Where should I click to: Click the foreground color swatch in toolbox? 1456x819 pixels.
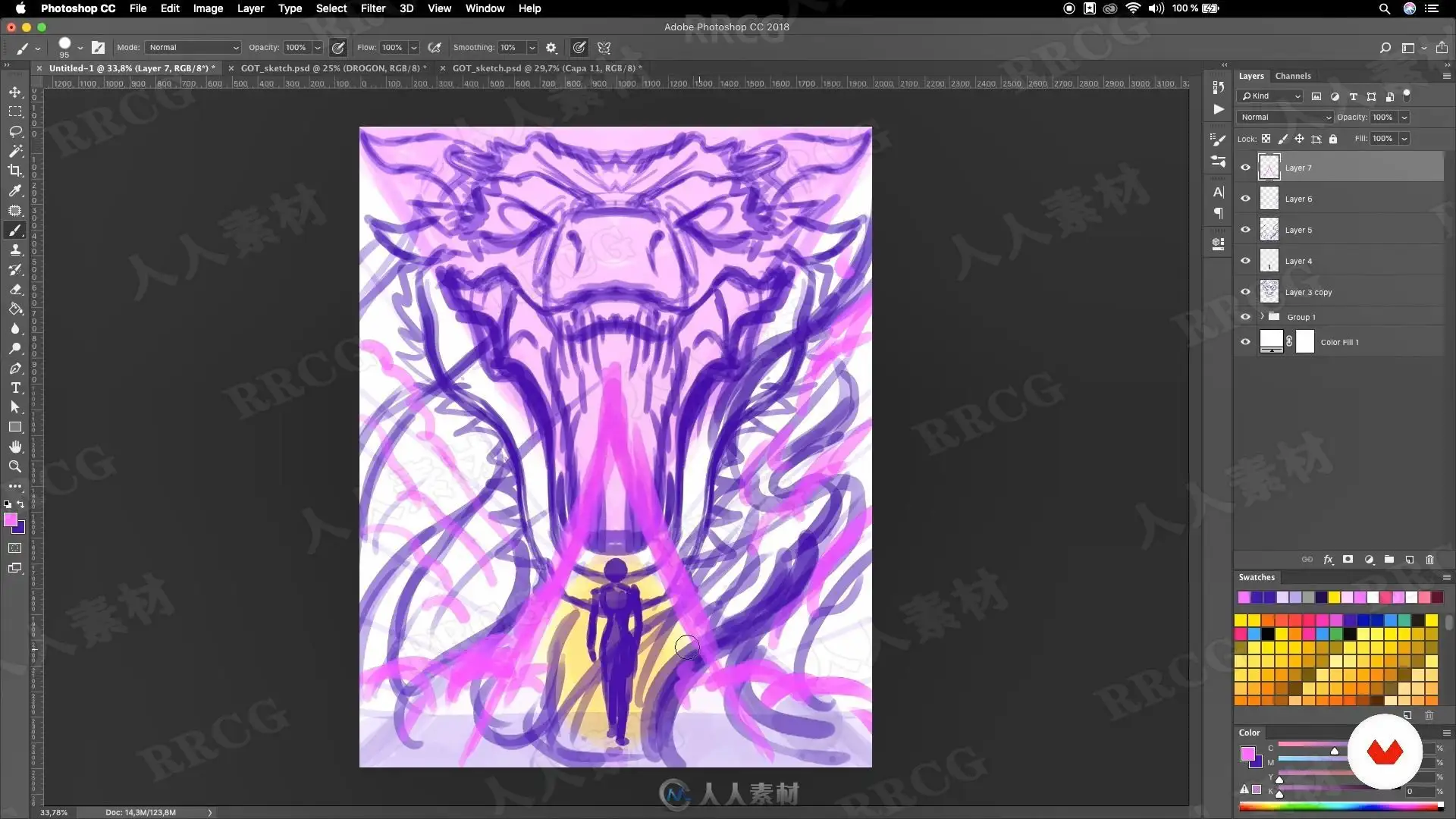tap(11, 520)
